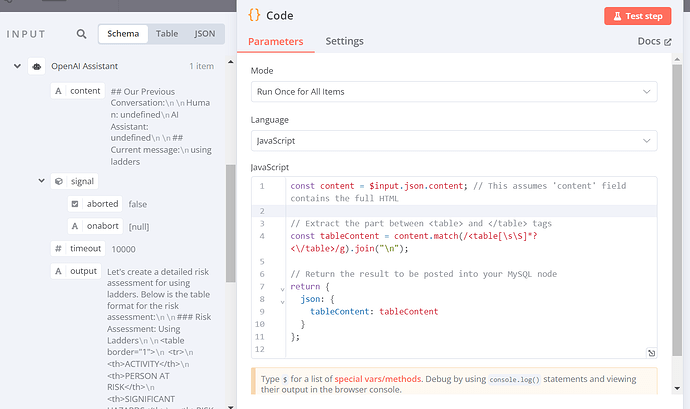
Task: Open the Mode dropdown Run Once for All Items
Action: [454, 92]
